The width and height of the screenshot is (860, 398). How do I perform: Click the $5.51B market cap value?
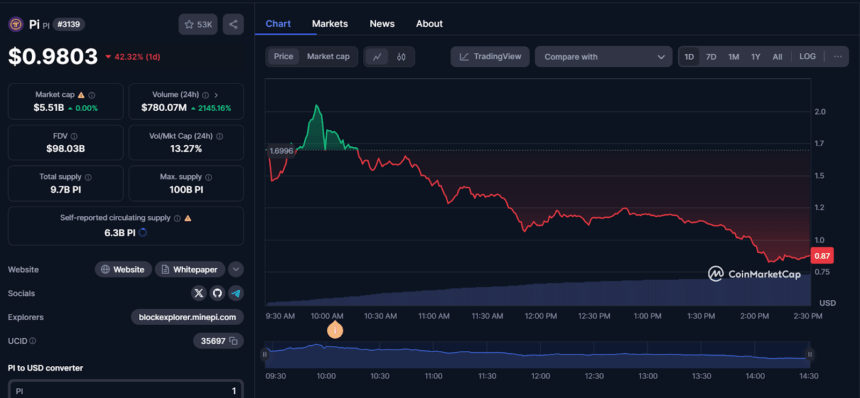(49, 108)
